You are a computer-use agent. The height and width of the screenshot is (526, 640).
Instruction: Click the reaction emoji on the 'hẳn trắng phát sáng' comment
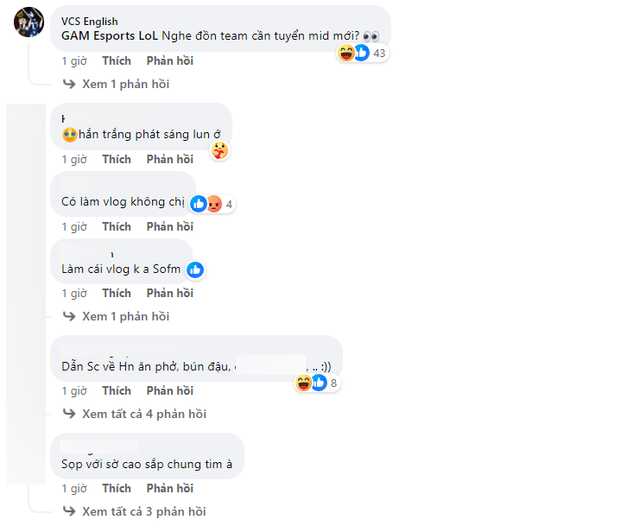(x=219, y=151)
